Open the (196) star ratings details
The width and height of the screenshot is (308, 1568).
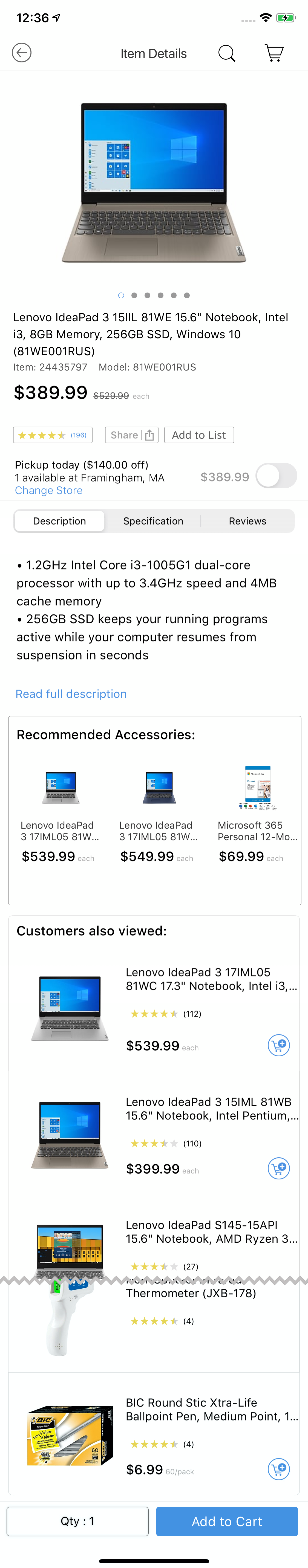pyautogui.click(x=53, y=435)
